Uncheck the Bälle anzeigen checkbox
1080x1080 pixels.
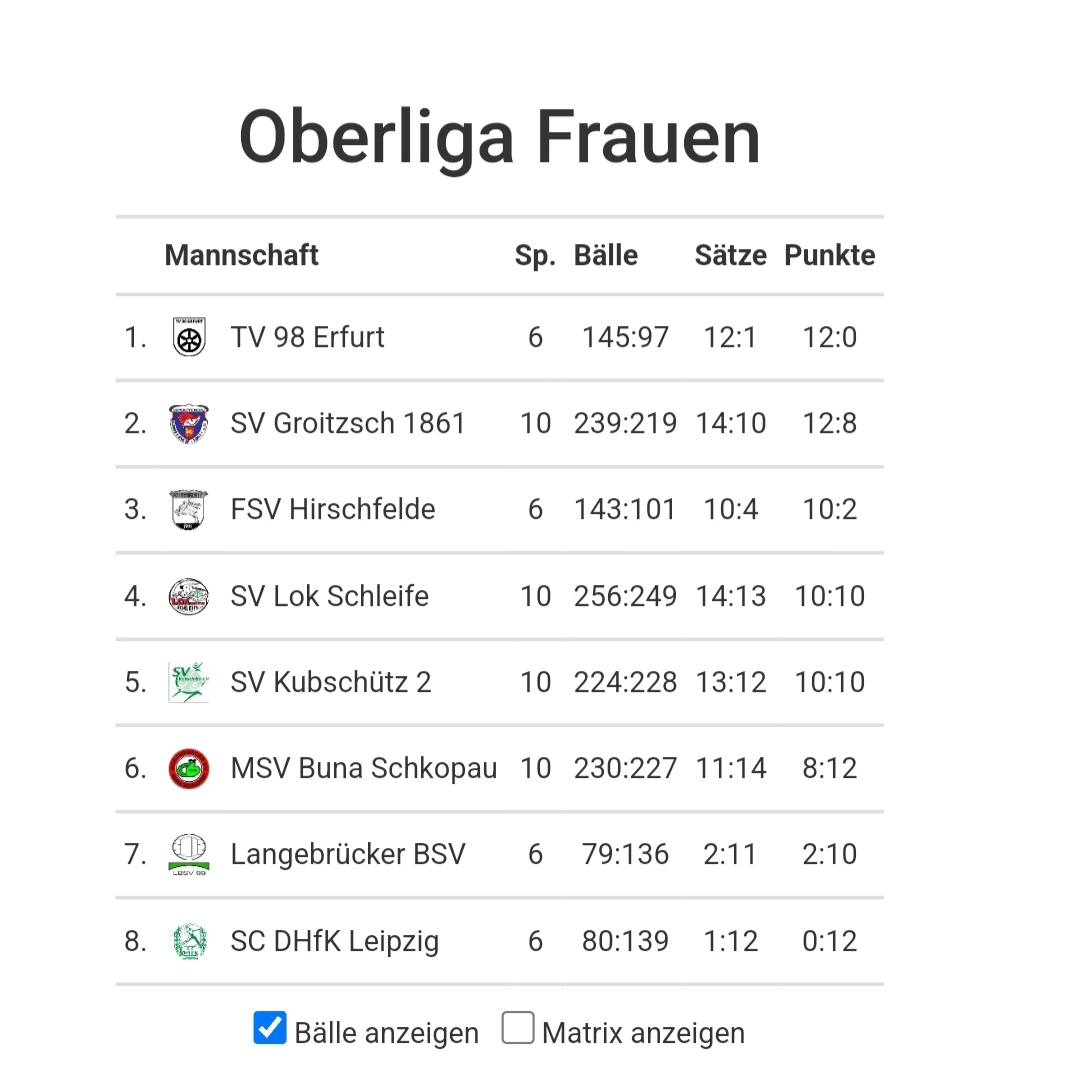tap(270, 1028)
